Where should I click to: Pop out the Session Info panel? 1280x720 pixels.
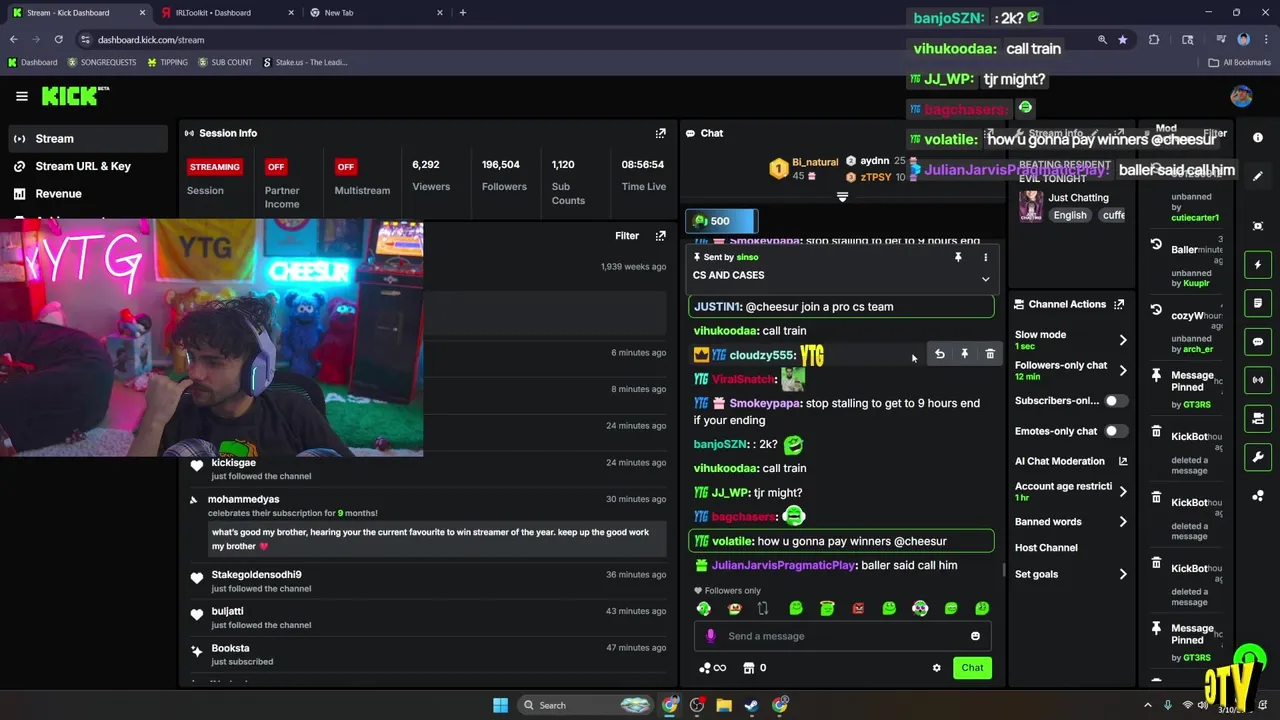[x=660, y=133]
